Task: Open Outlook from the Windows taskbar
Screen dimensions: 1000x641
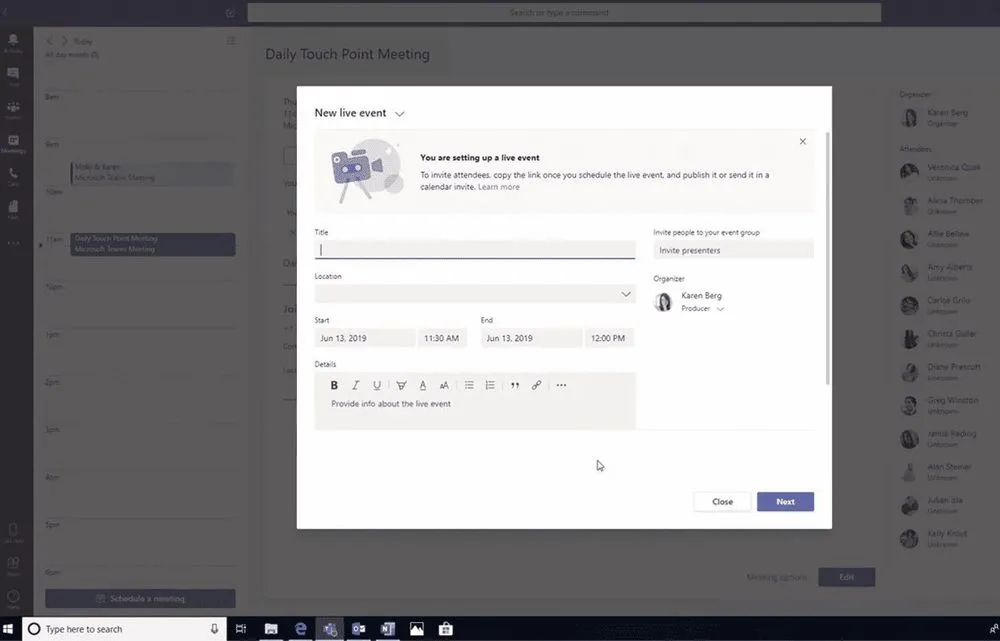Action: coord(358,629)
